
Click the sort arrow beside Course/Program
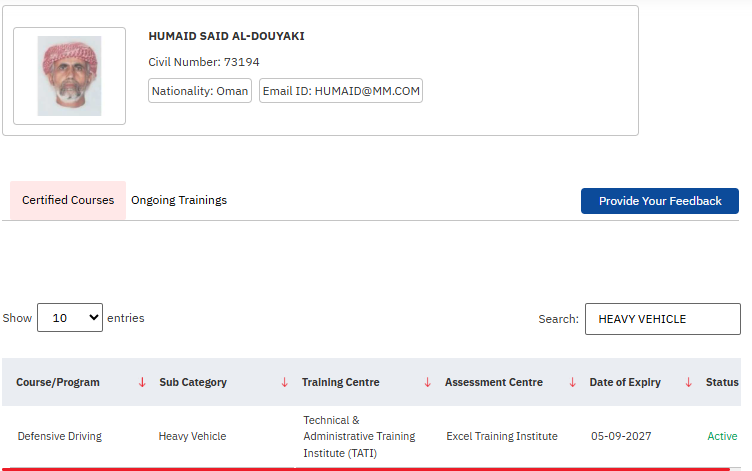tap(142, 382)
